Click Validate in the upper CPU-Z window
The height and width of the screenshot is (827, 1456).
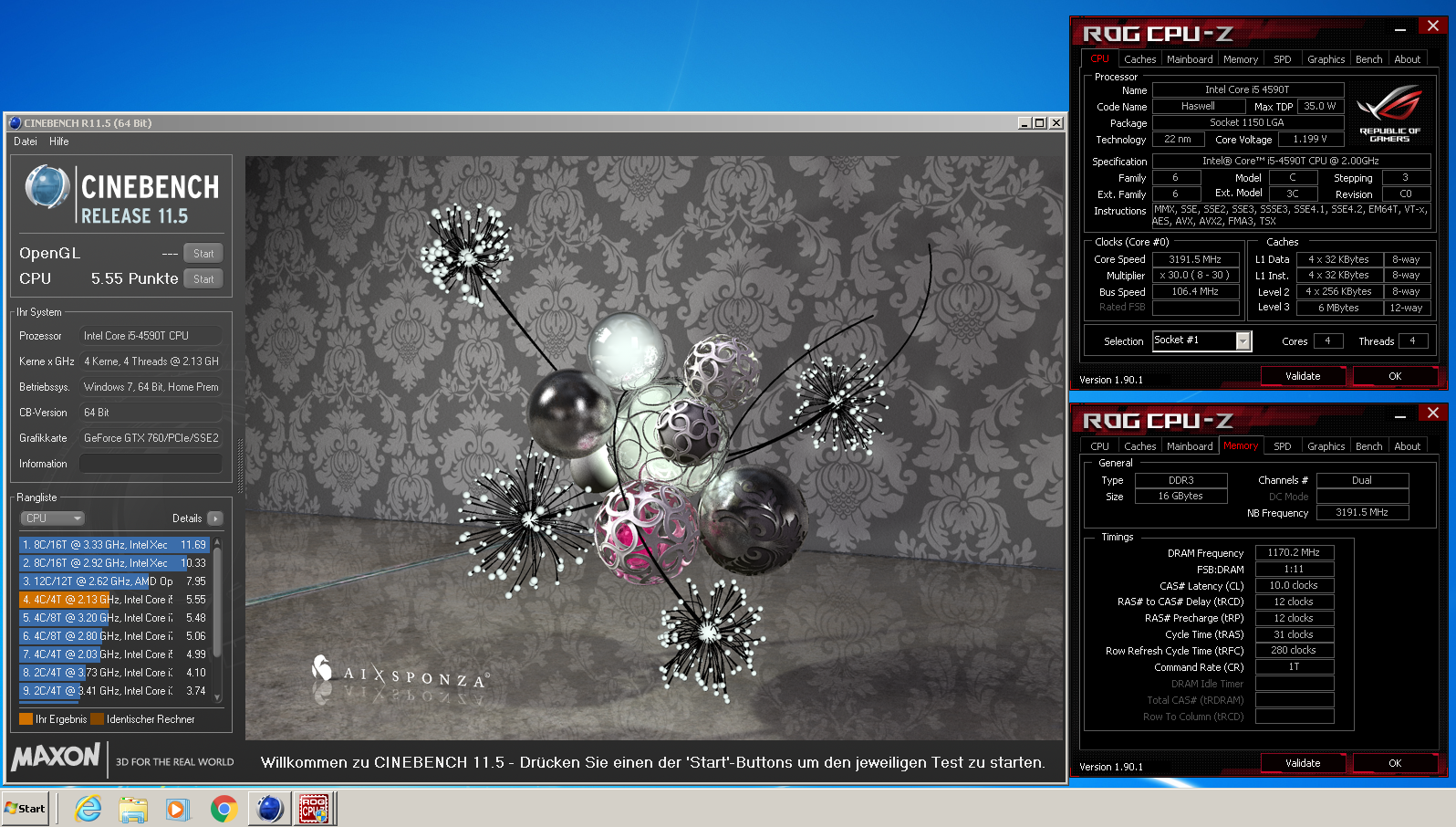tap(1303, 376)
